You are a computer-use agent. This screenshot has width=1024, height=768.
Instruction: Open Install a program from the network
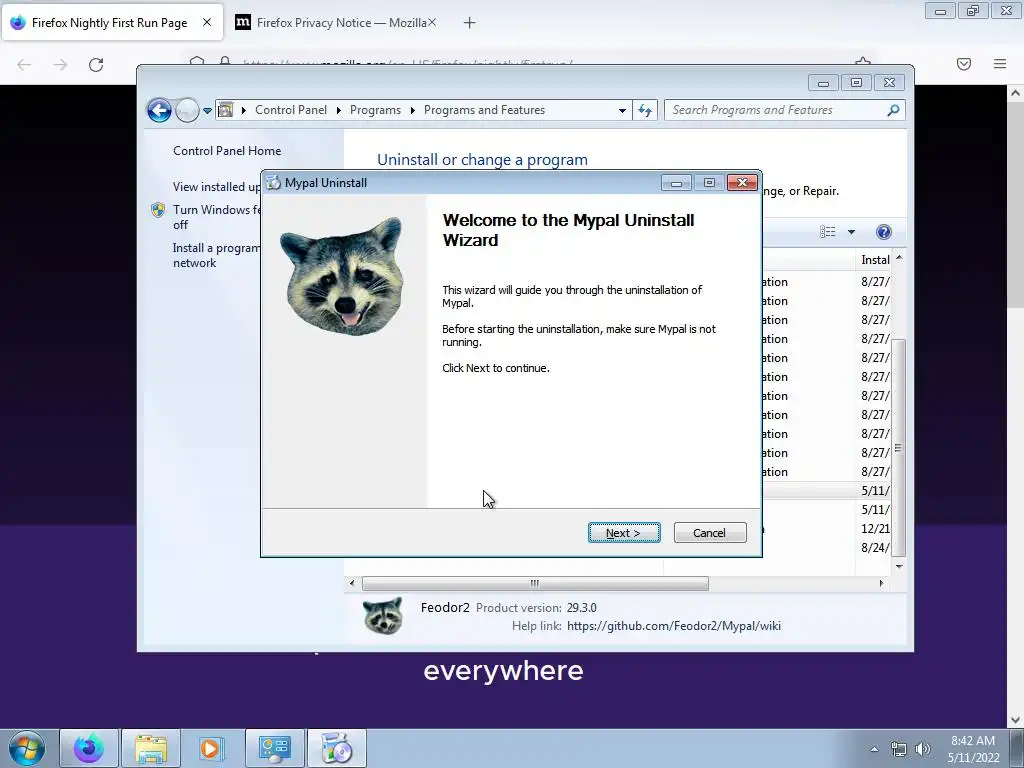click(x=216, y=255)
